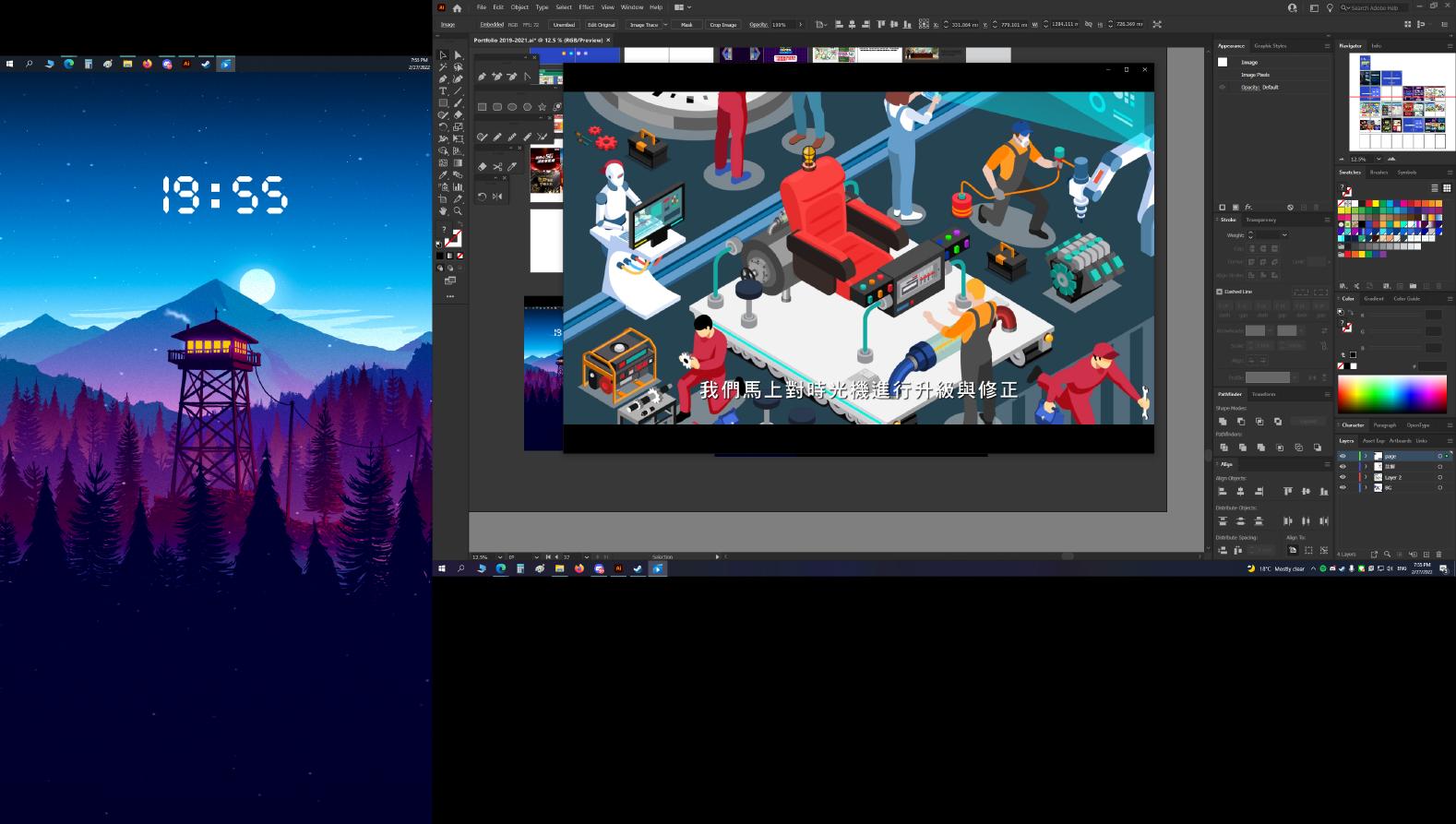Open the Illustrator Home screen
Image resolution: width=1456 pixels, height=824 pixels.
click(x=457, y=7)
